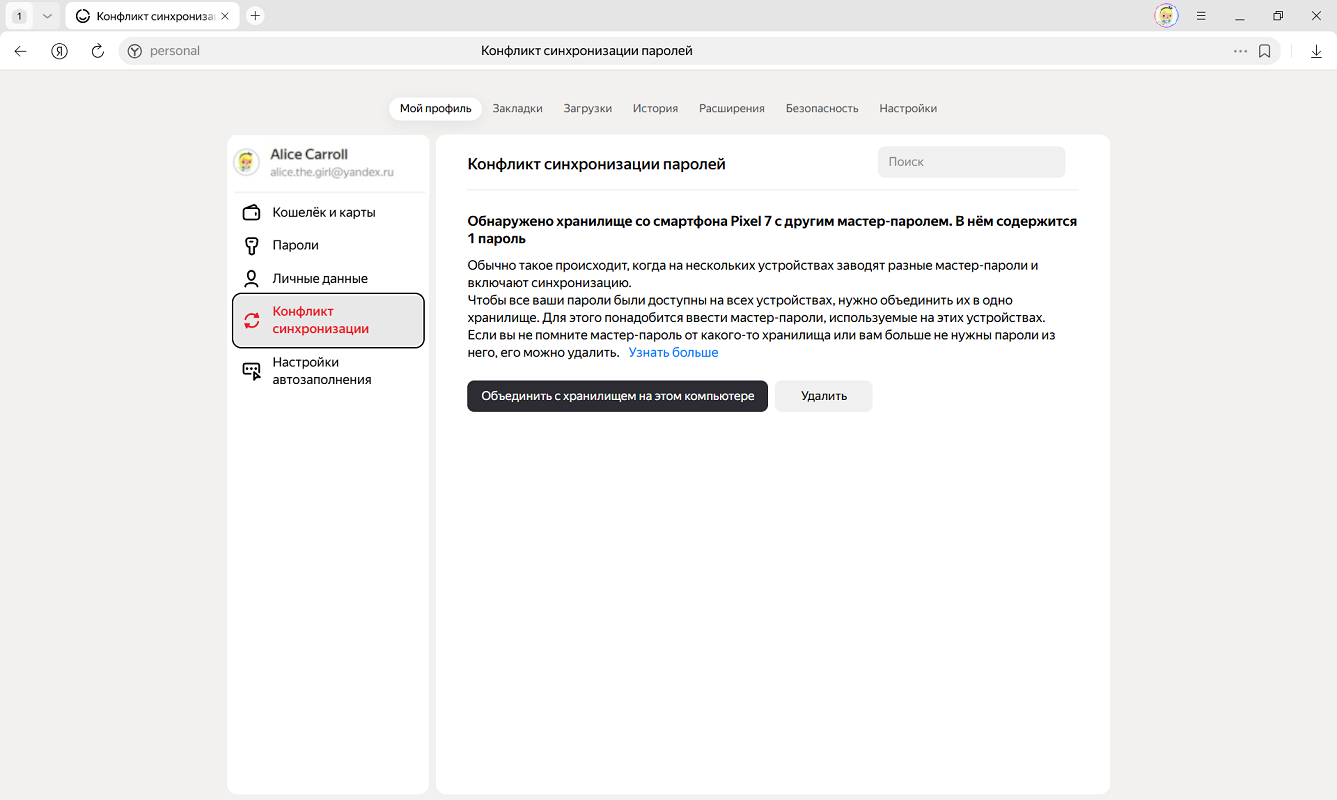Click the back arrow navigation icon

(21, 51)
